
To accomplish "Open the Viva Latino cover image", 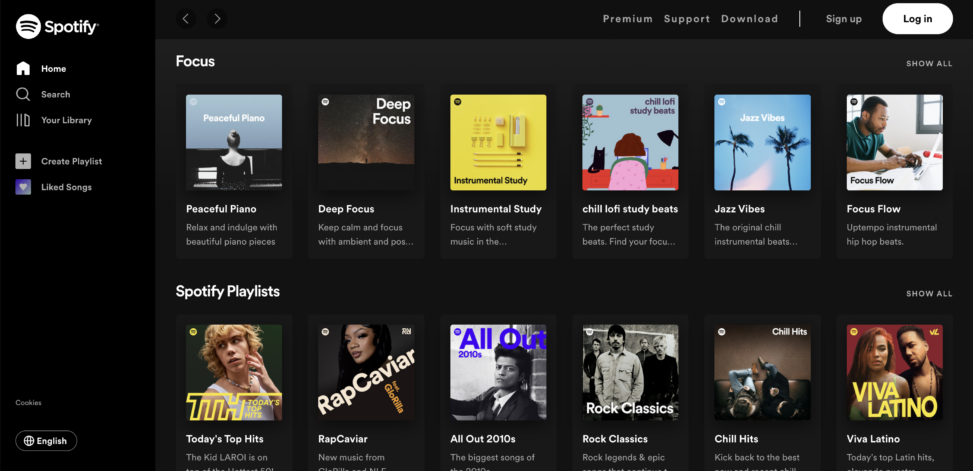I will 895,372.
